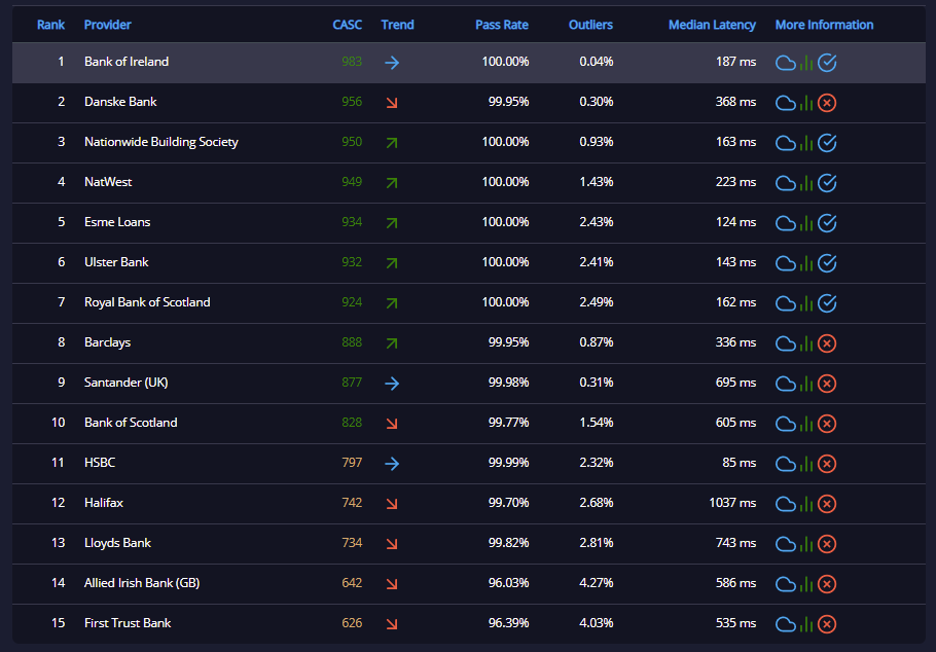Open bar chart icon for Santander (UK)

pos(806,383)
